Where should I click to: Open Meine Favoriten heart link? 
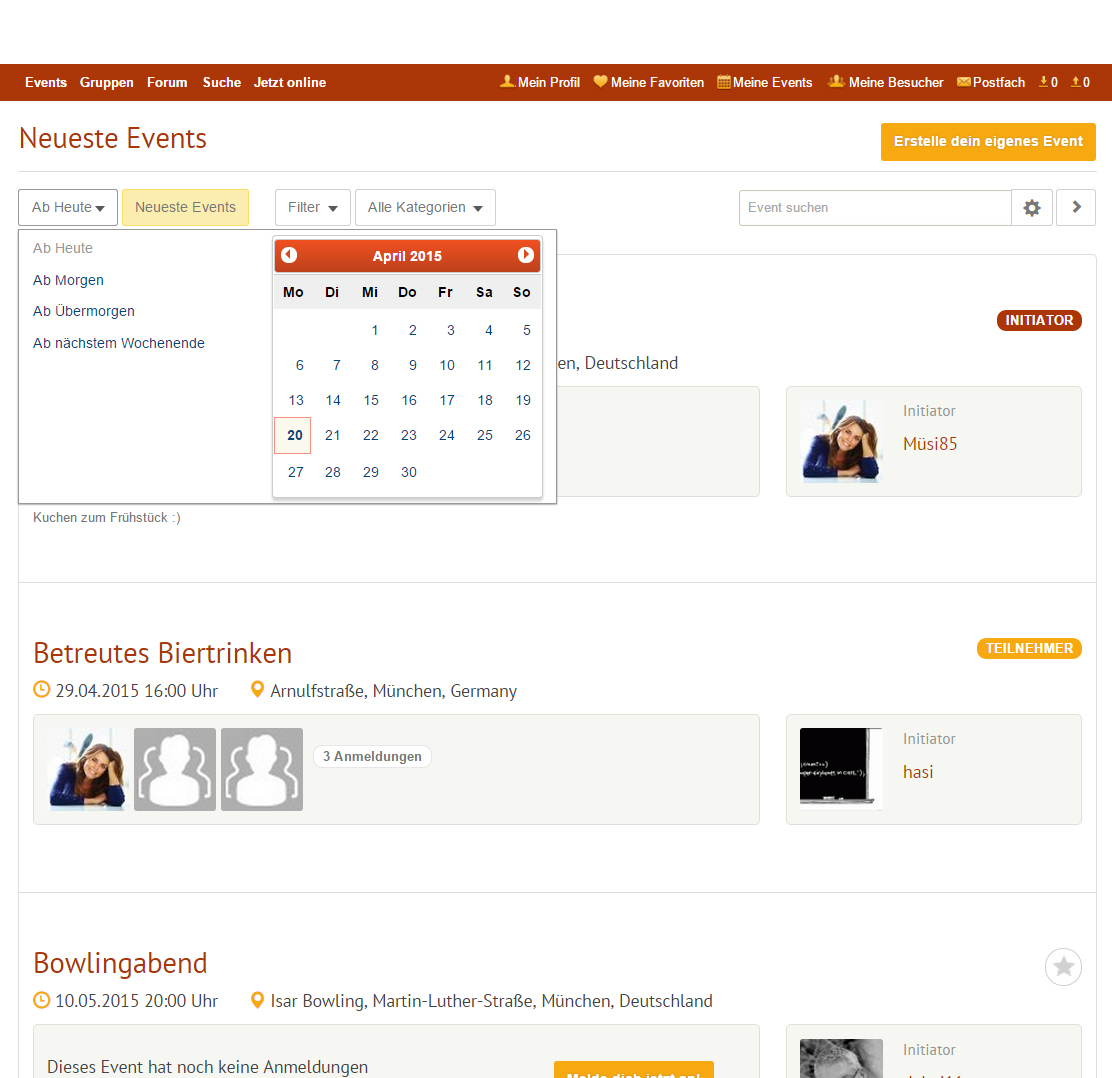(649, 82)
